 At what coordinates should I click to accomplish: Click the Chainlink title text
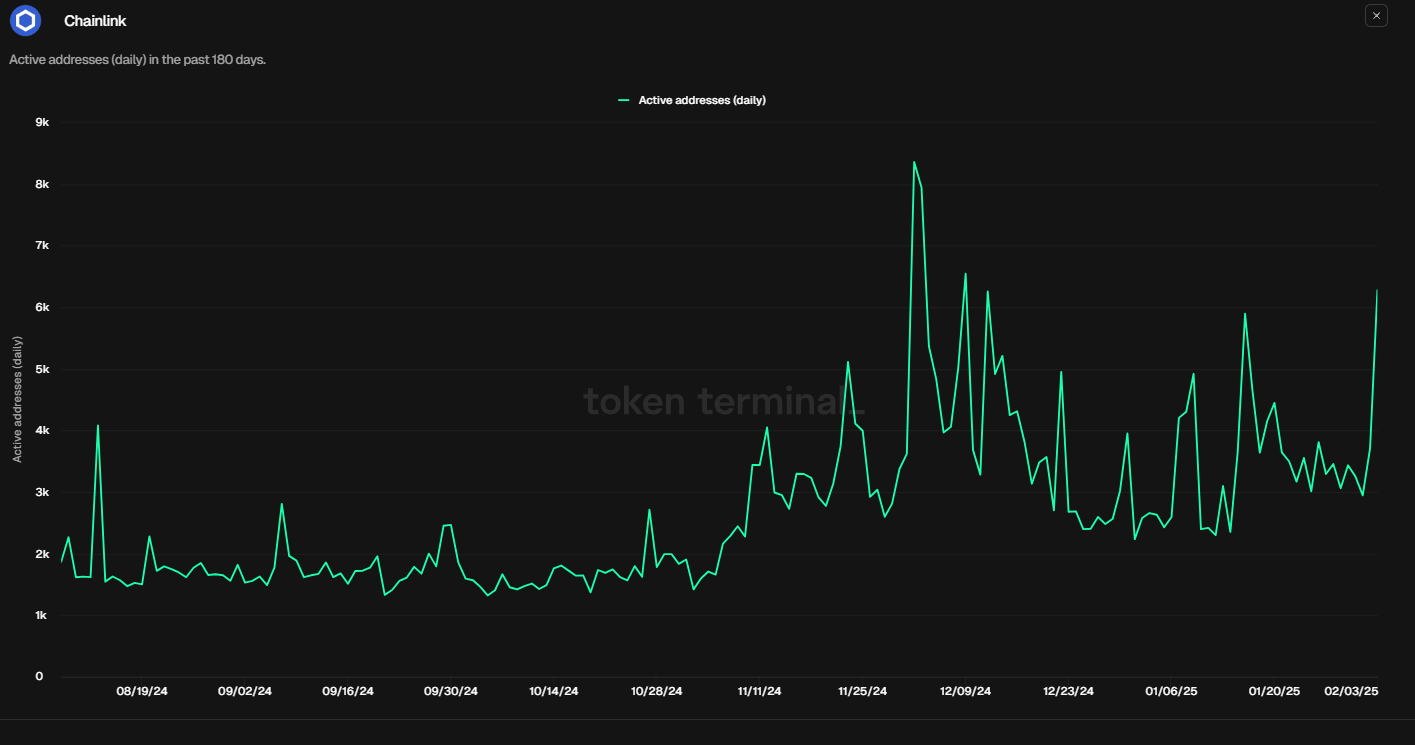[x=95, y=21]
